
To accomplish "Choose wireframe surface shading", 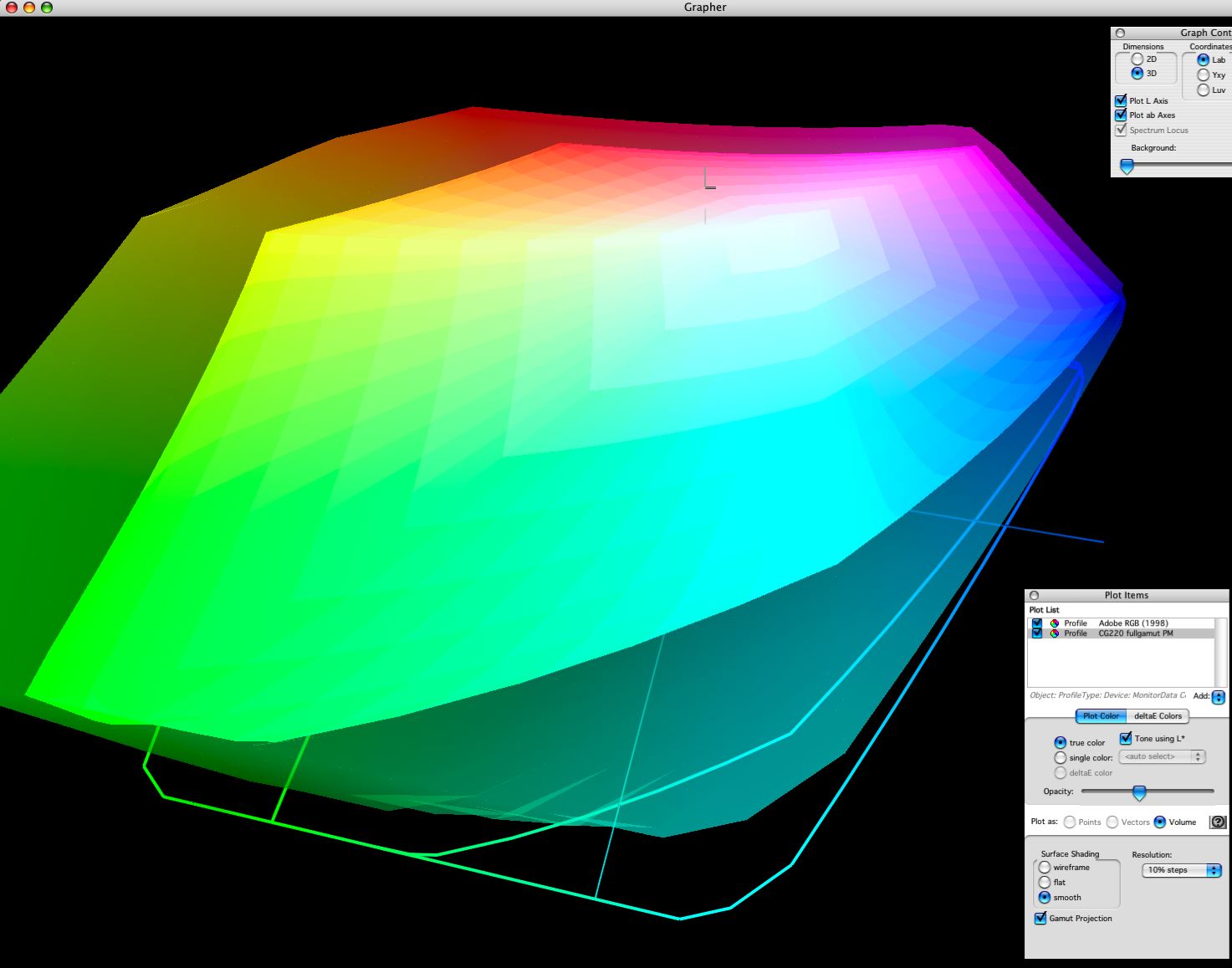I will 1045,868.
